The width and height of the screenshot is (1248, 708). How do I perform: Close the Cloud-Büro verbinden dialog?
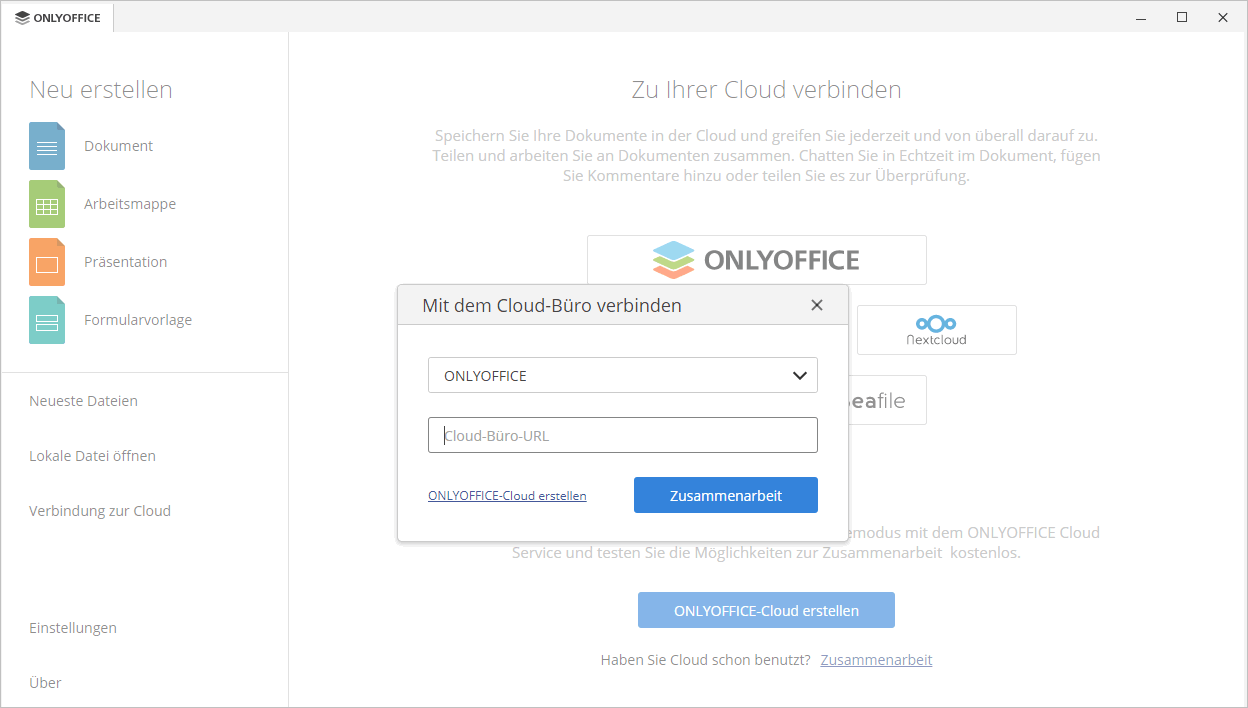point(817,305)
